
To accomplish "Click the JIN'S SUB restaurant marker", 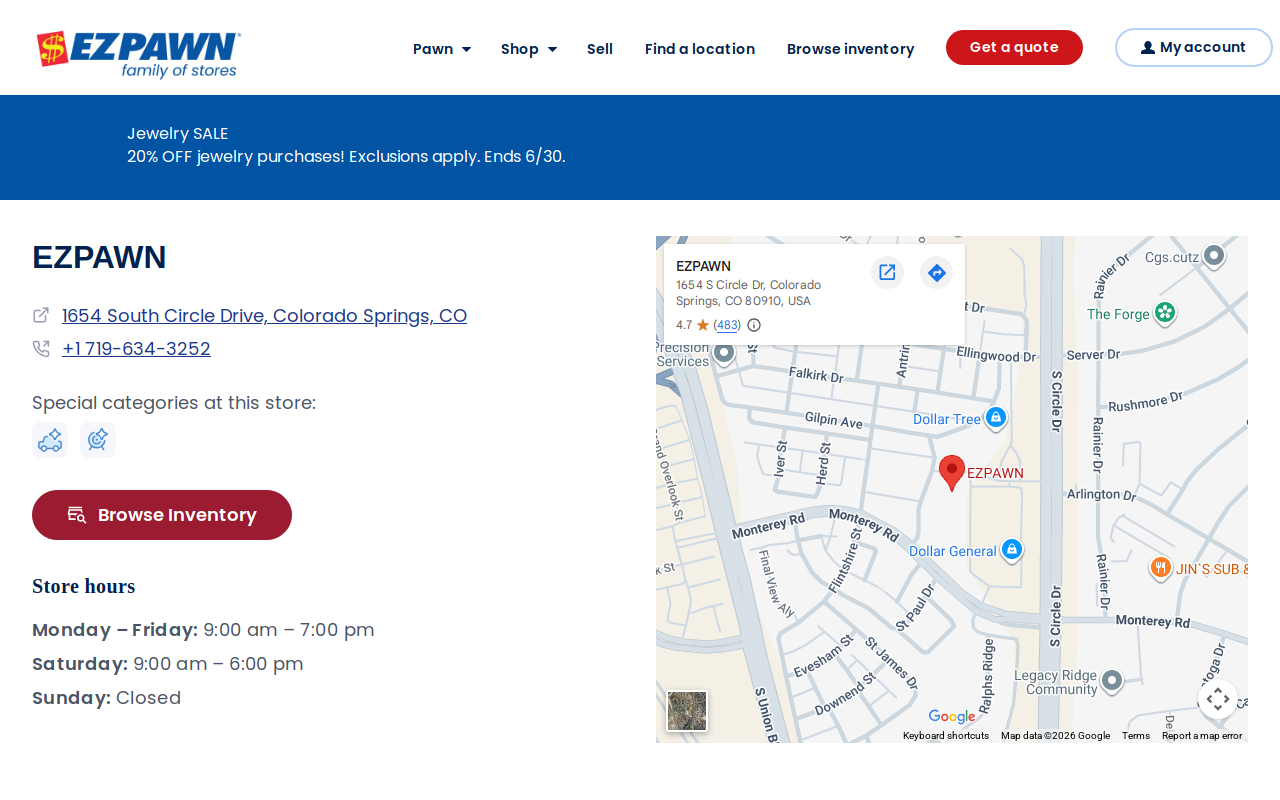I will pos(1160,569).
